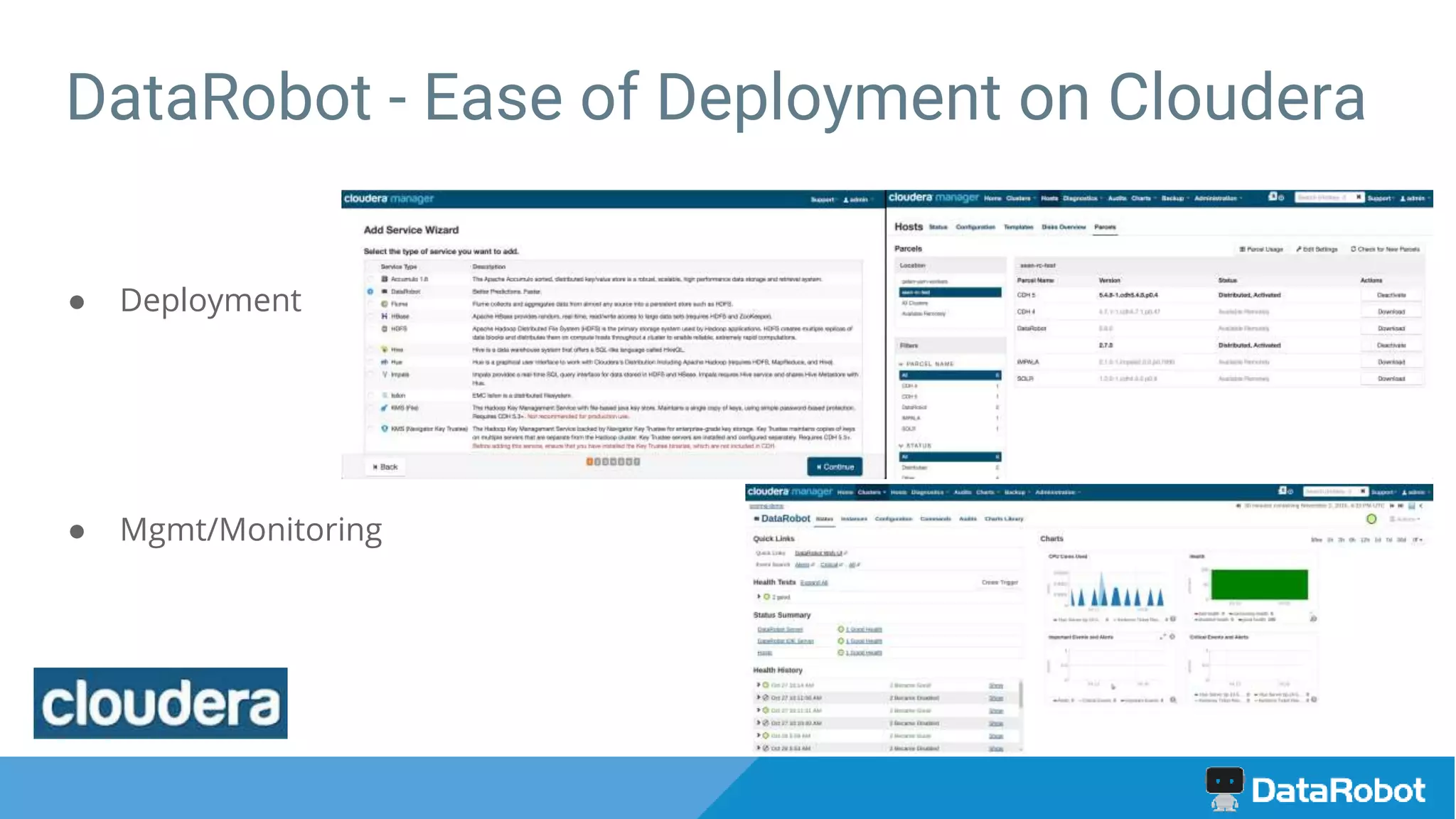This screenshot has height=819, width=1456.
Task: Select the HBase radio button
Action: coord(370,316)
